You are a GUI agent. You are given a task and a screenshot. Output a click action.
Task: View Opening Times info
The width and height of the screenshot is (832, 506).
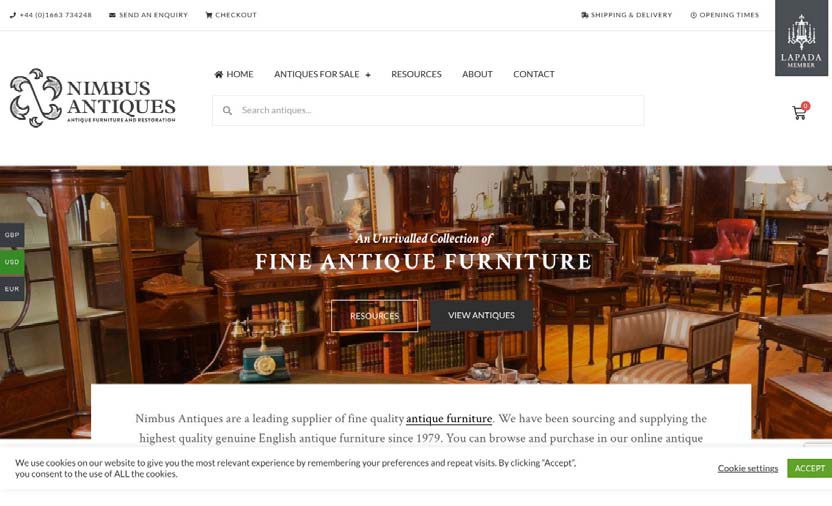(x=725, y=15)
